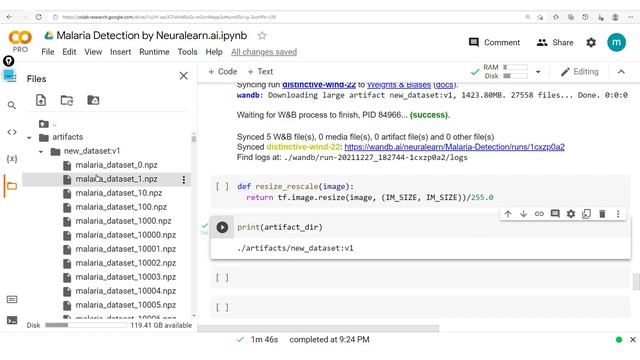Open the Colab home logo
The image size is (640, 360).
(20, 38)
